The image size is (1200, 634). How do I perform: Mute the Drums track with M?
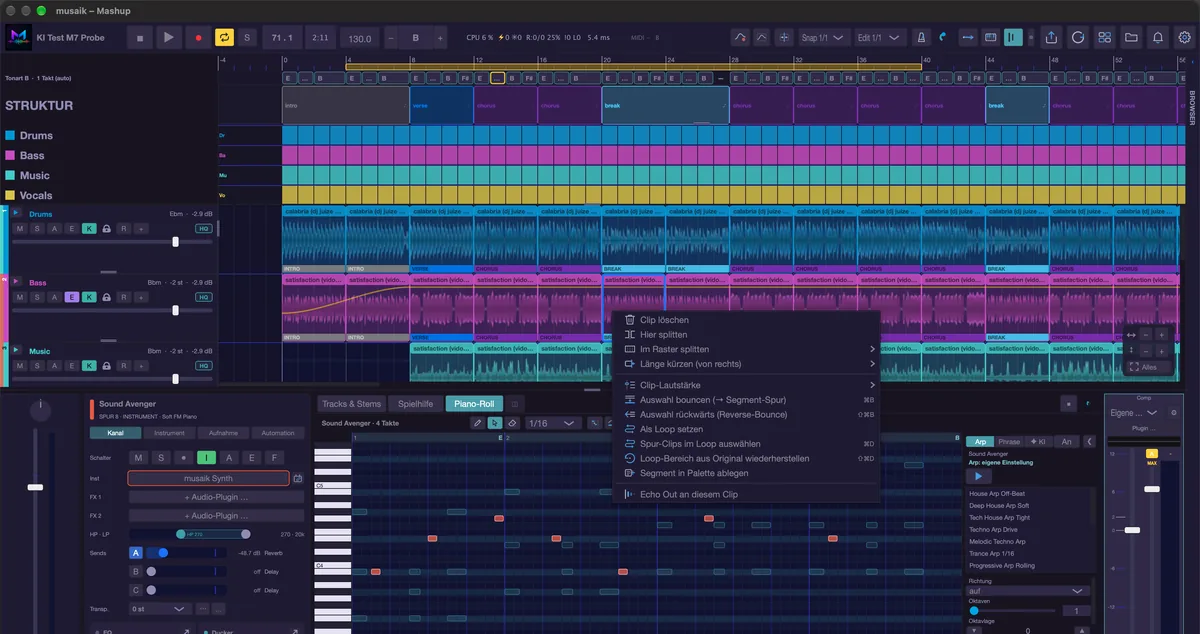click(x=19, y=228)
